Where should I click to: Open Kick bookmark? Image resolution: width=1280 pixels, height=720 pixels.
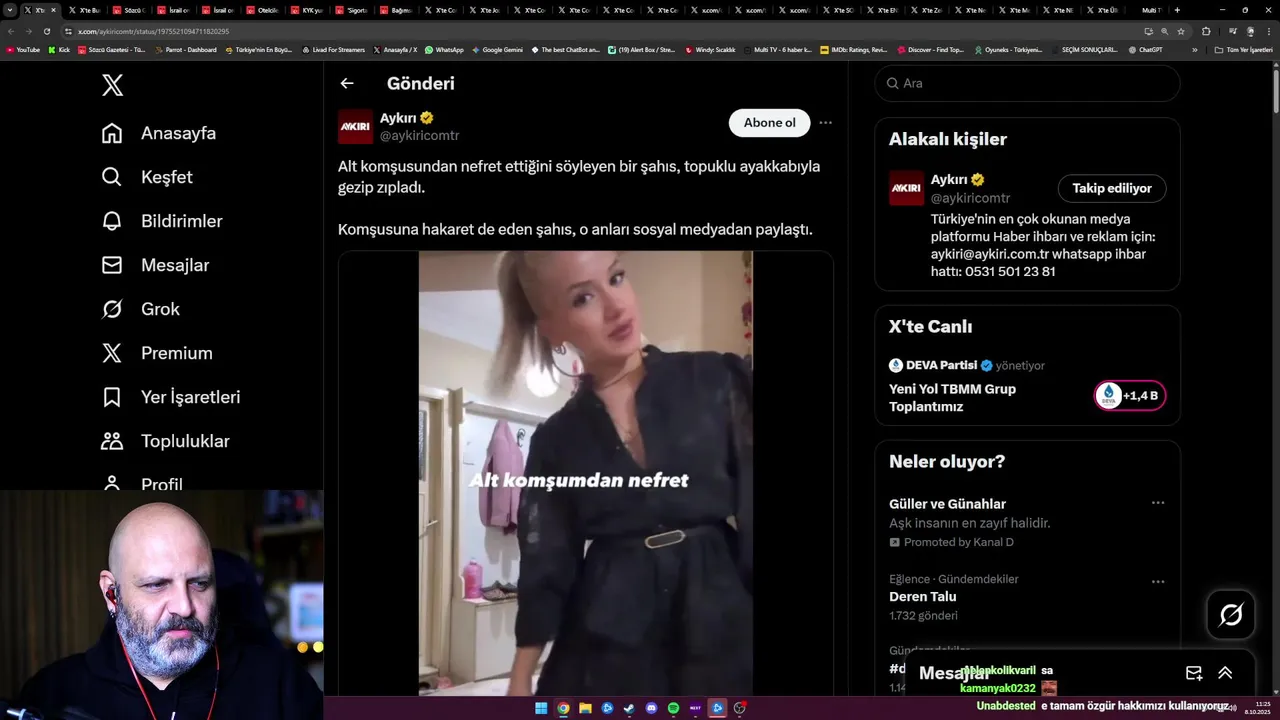pos(59,50)
